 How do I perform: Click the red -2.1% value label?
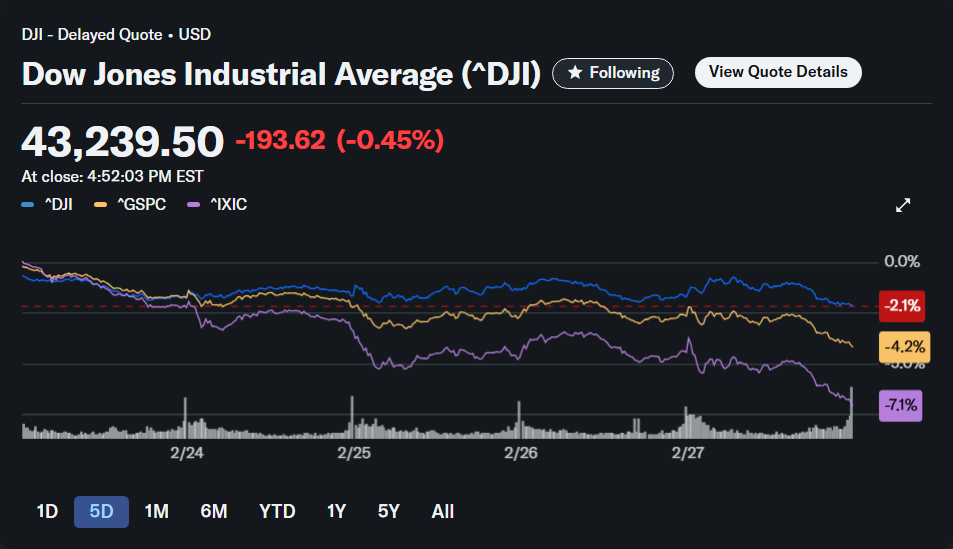point(902,306)
